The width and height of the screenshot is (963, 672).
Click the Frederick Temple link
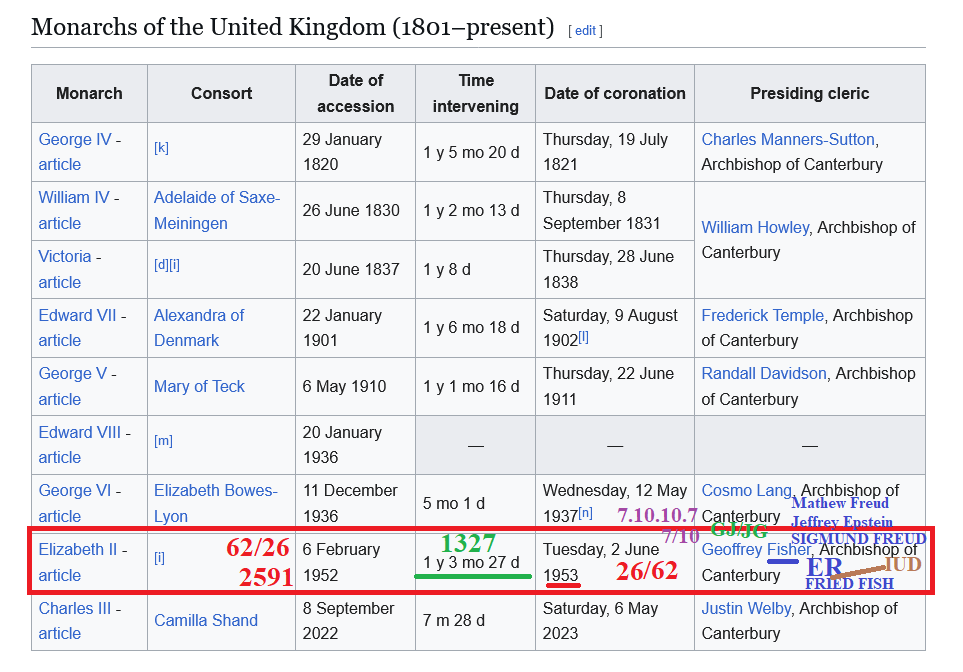coord(762,316)
